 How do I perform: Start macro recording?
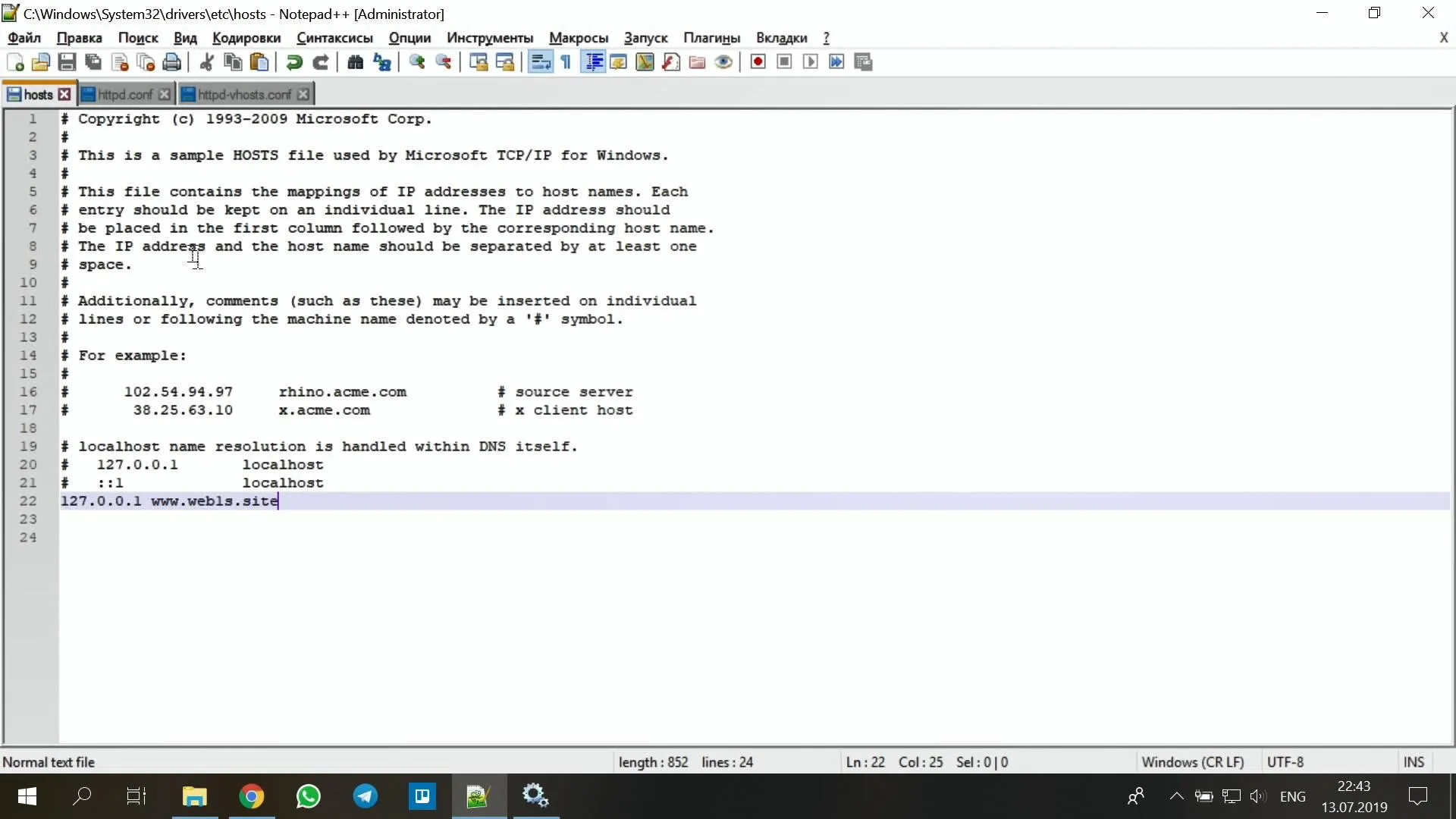click(x=758, y=62)
